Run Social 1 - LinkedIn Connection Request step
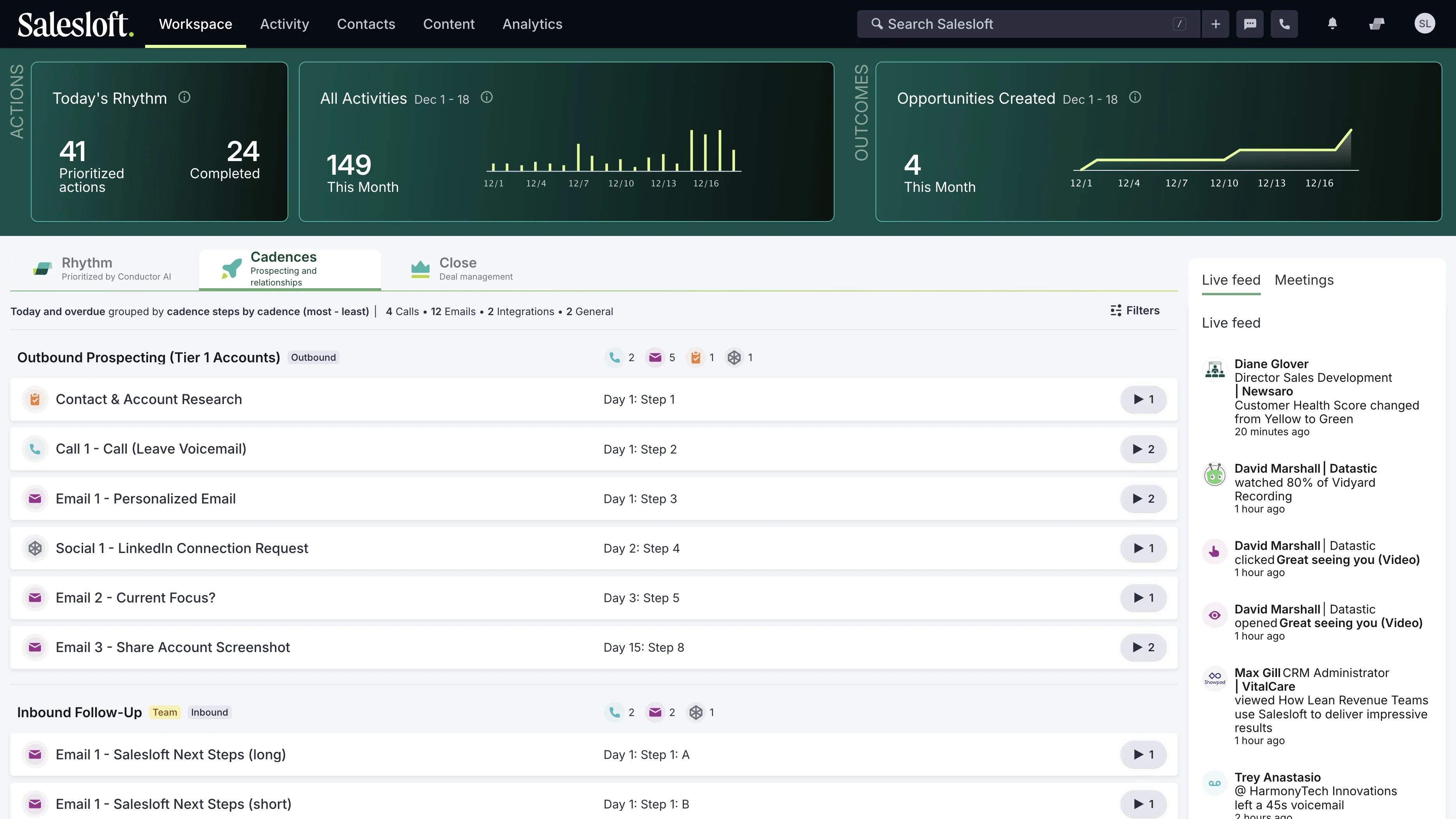 point(1143,548)
